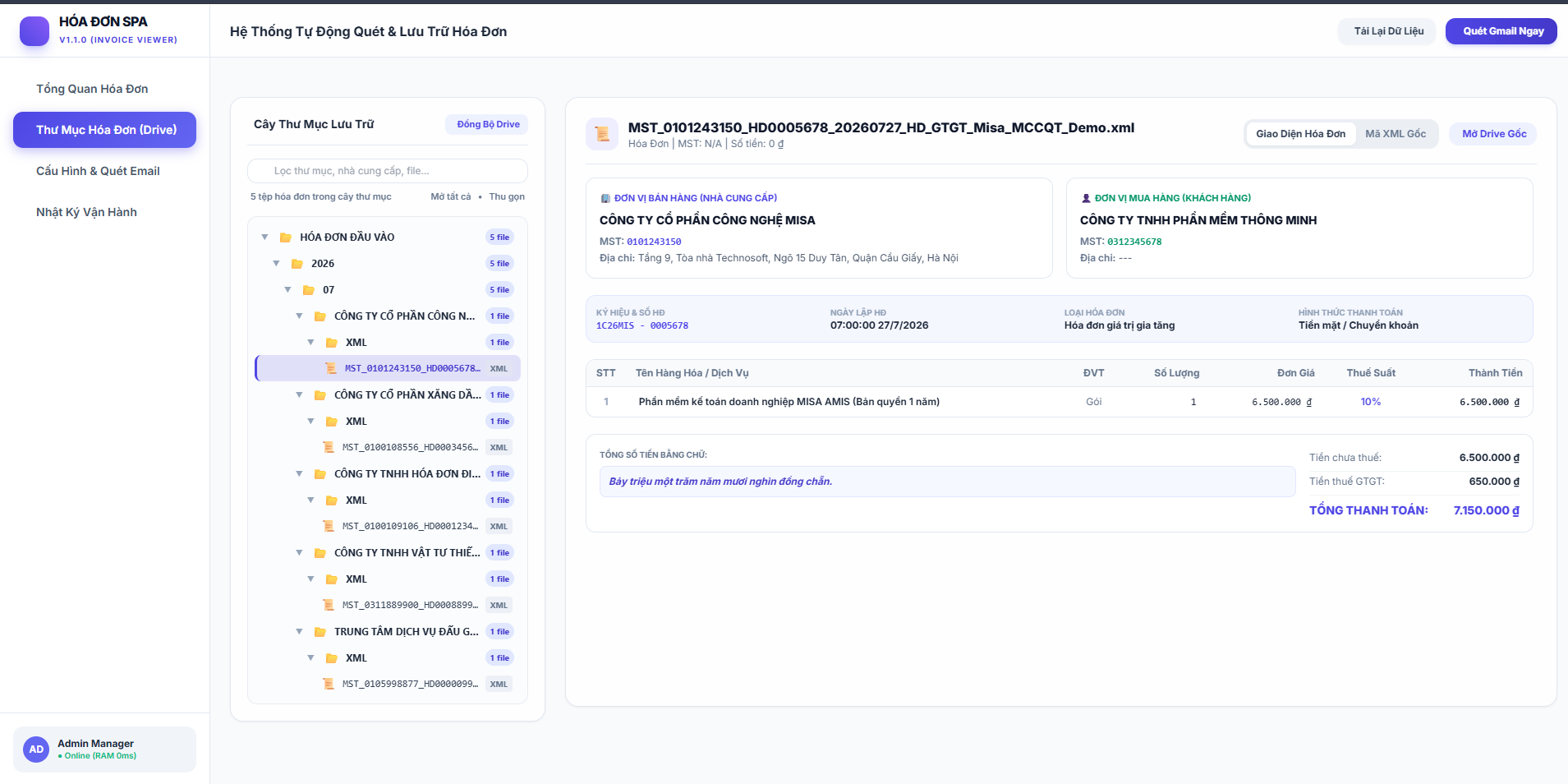The width and height of the screenshot is (1568, 784).
Task: Click Tải Lại Dữ Liệu button
Action: coord(1388,31)
